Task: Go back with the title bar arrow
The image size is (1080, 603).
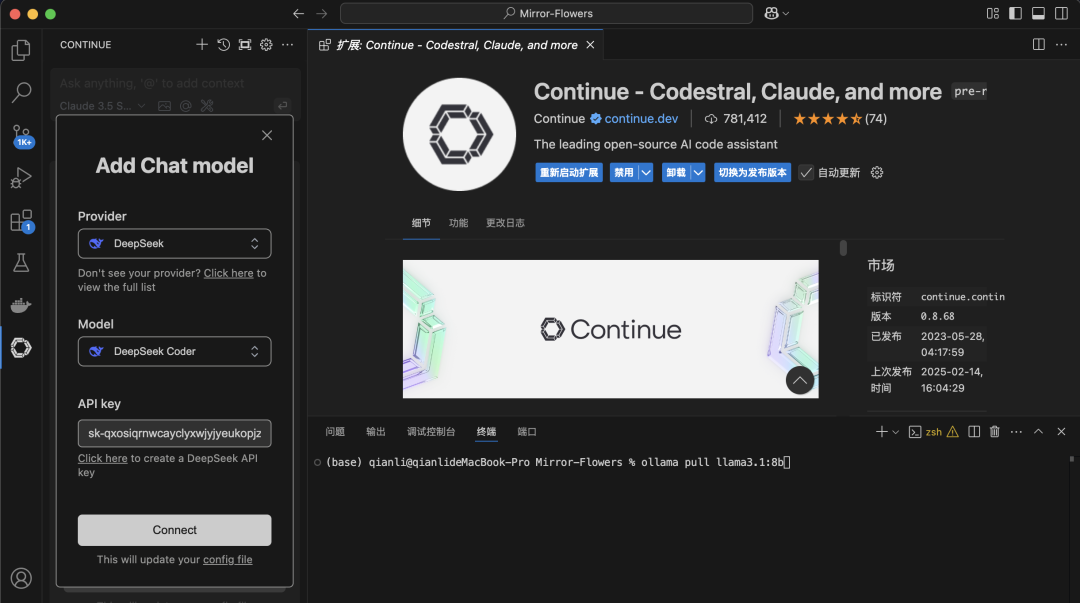Action: (x=298, y=13)
